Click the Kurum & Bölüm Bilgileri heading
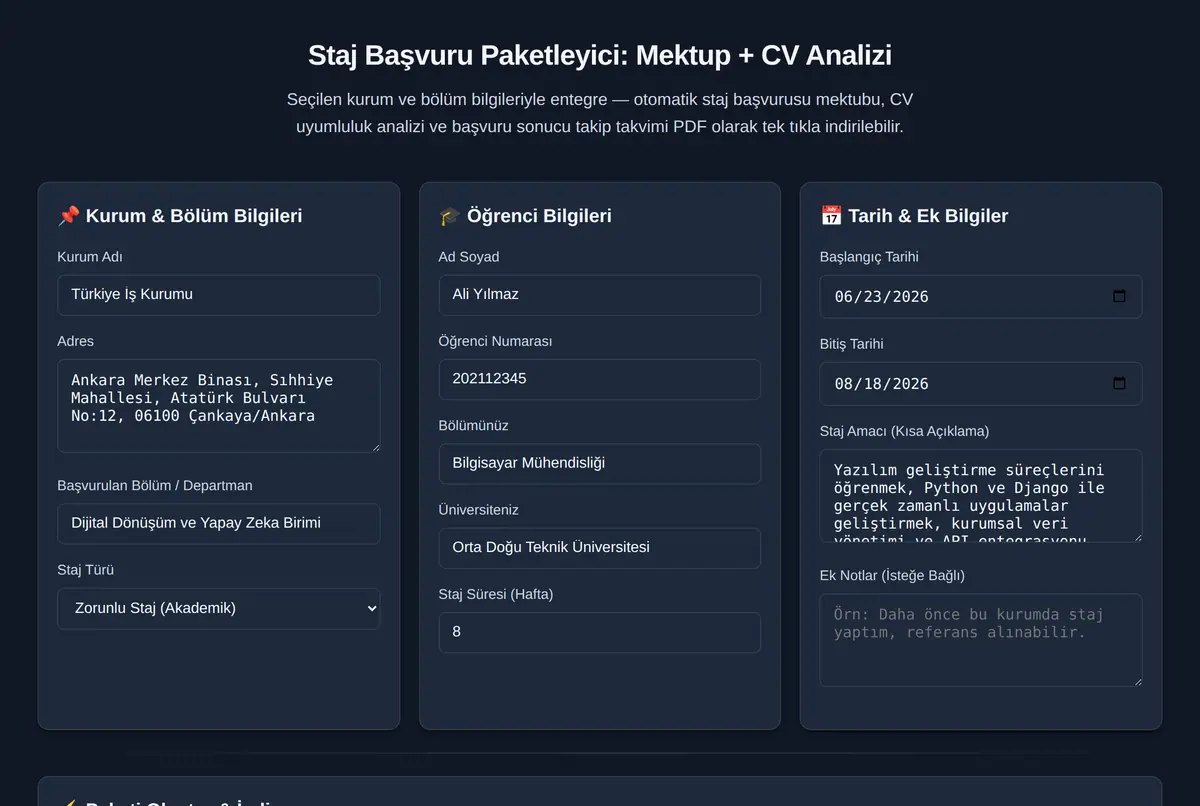This screenshot has width=1200, height=806. tap(180, 216)
